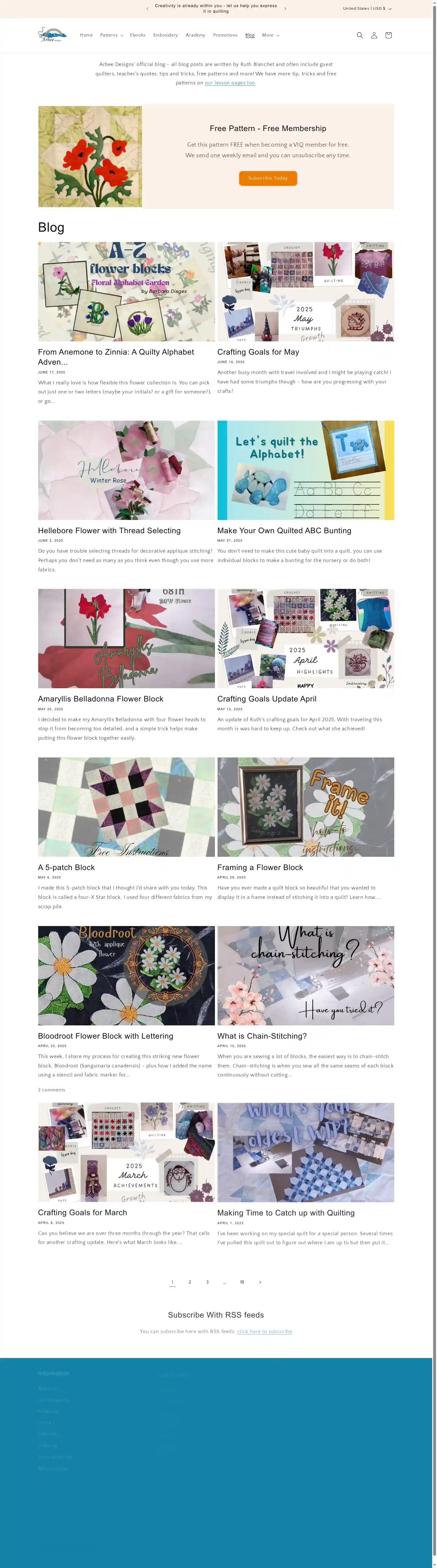The width and height of the screenshot is (437, 1568).
Task: Expand the Patterns dropdown menu
Action: [x=111, y=35]
